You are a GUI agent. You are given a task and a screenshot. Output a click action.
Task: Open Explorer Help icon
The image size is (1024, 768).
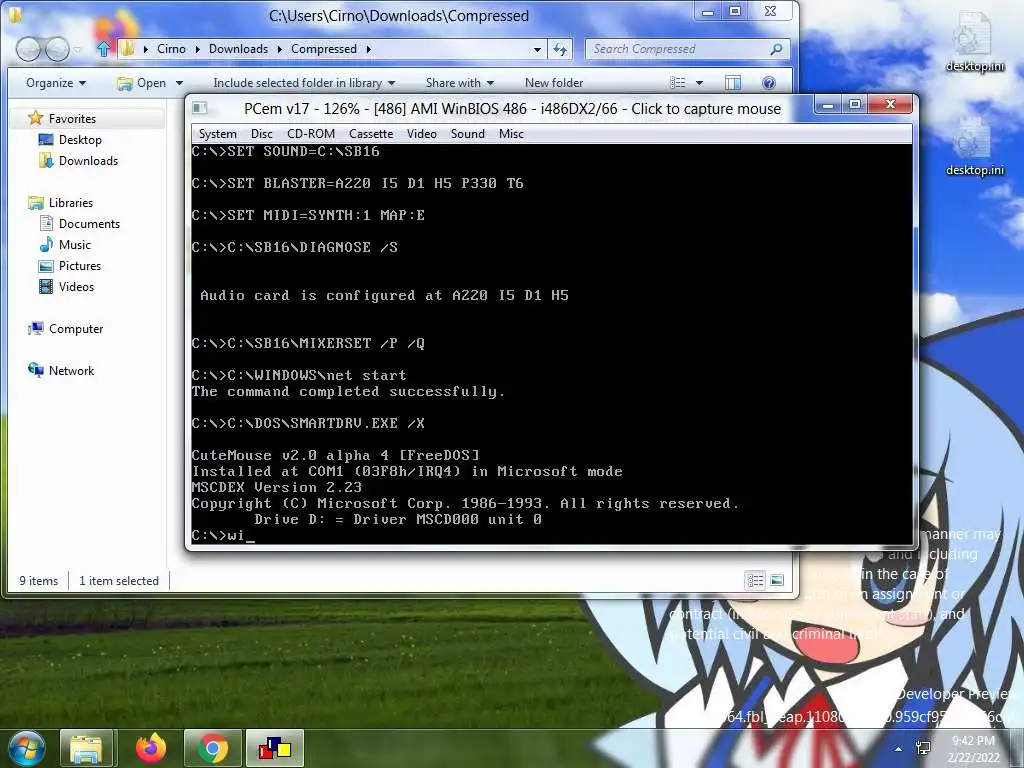click(769, 83)
